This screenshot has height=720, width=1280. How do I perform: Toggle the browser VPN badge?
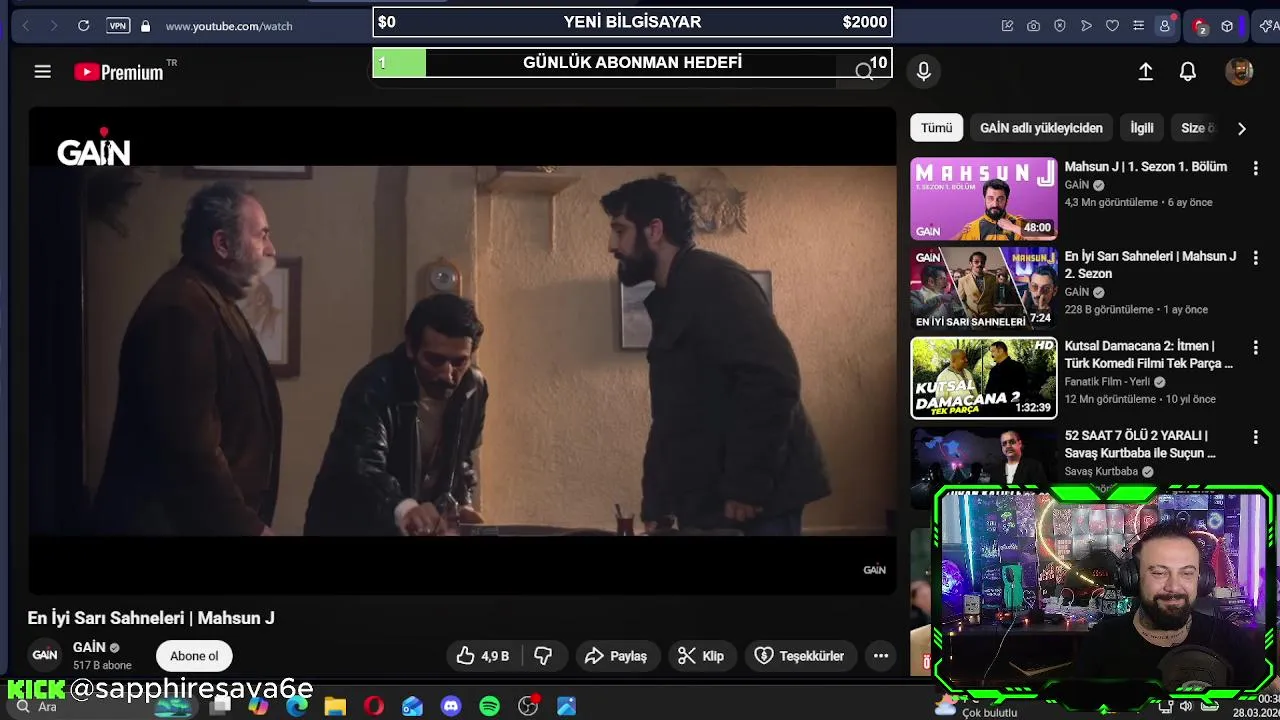pos(118,26)
